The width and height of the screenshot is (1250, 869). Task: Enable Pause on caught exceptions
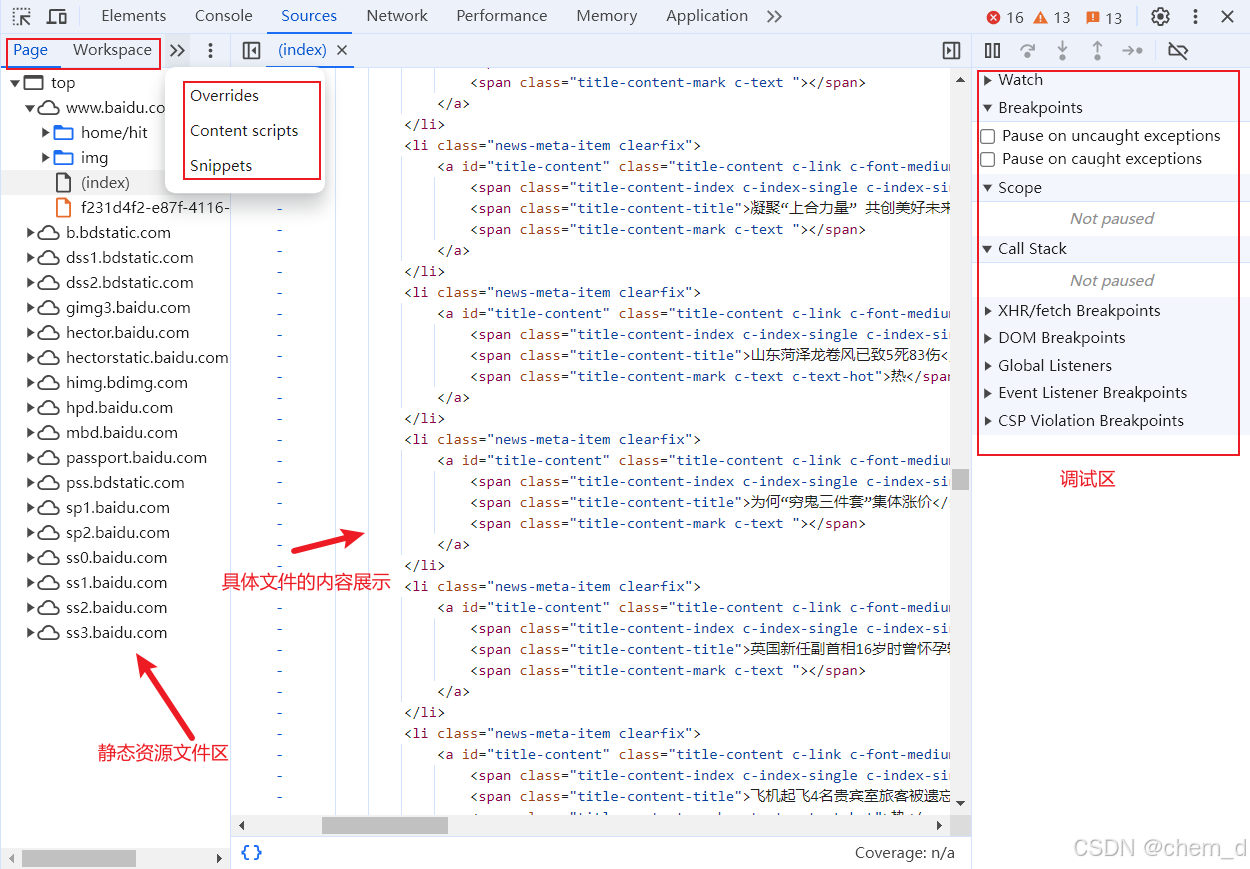click(988, 159)
